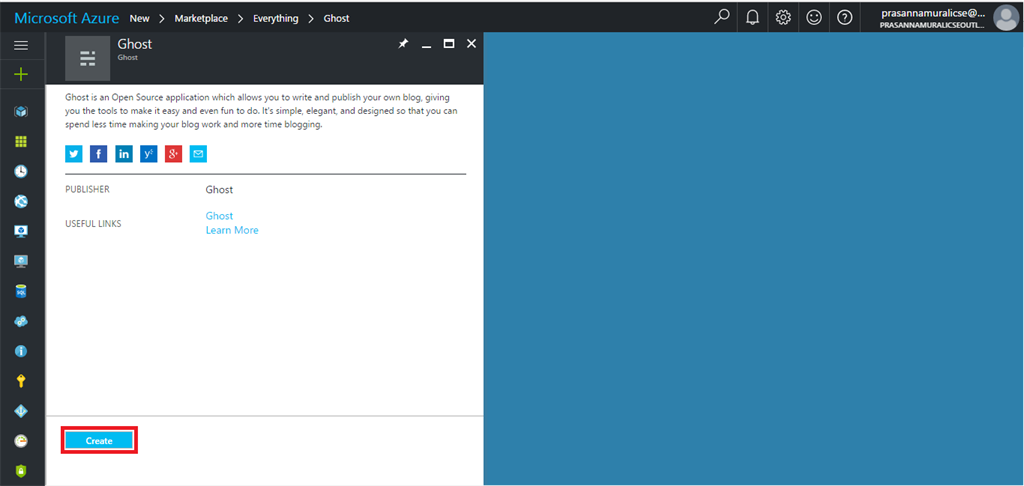
Task: Open the Ghost useful link
Action: [219, 216]
